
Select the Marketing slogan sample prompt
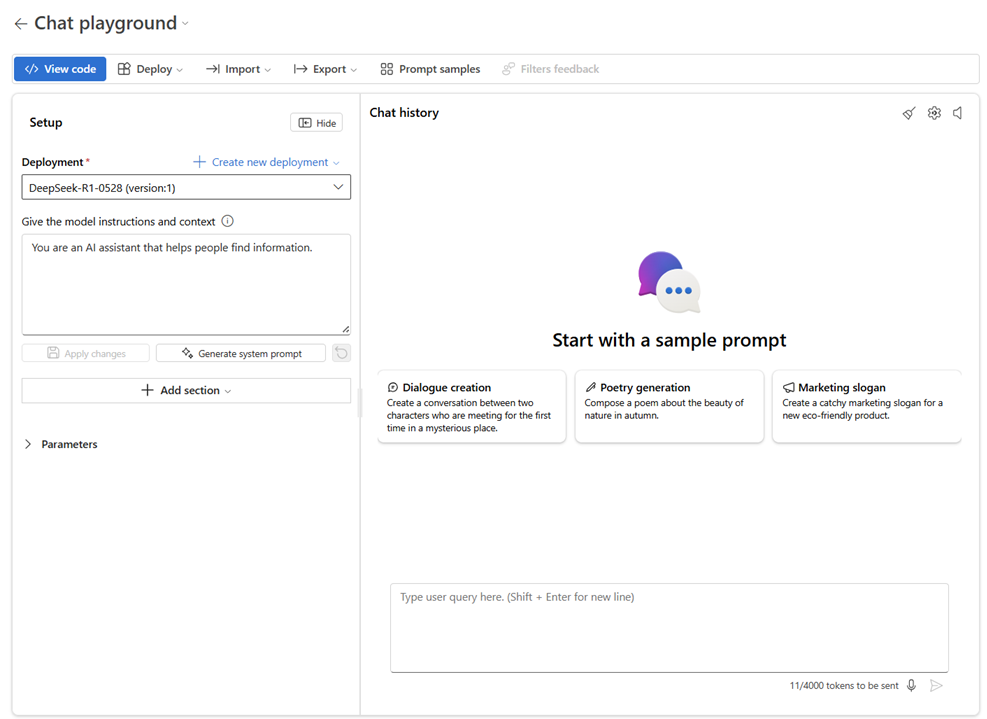coord(867,407)
